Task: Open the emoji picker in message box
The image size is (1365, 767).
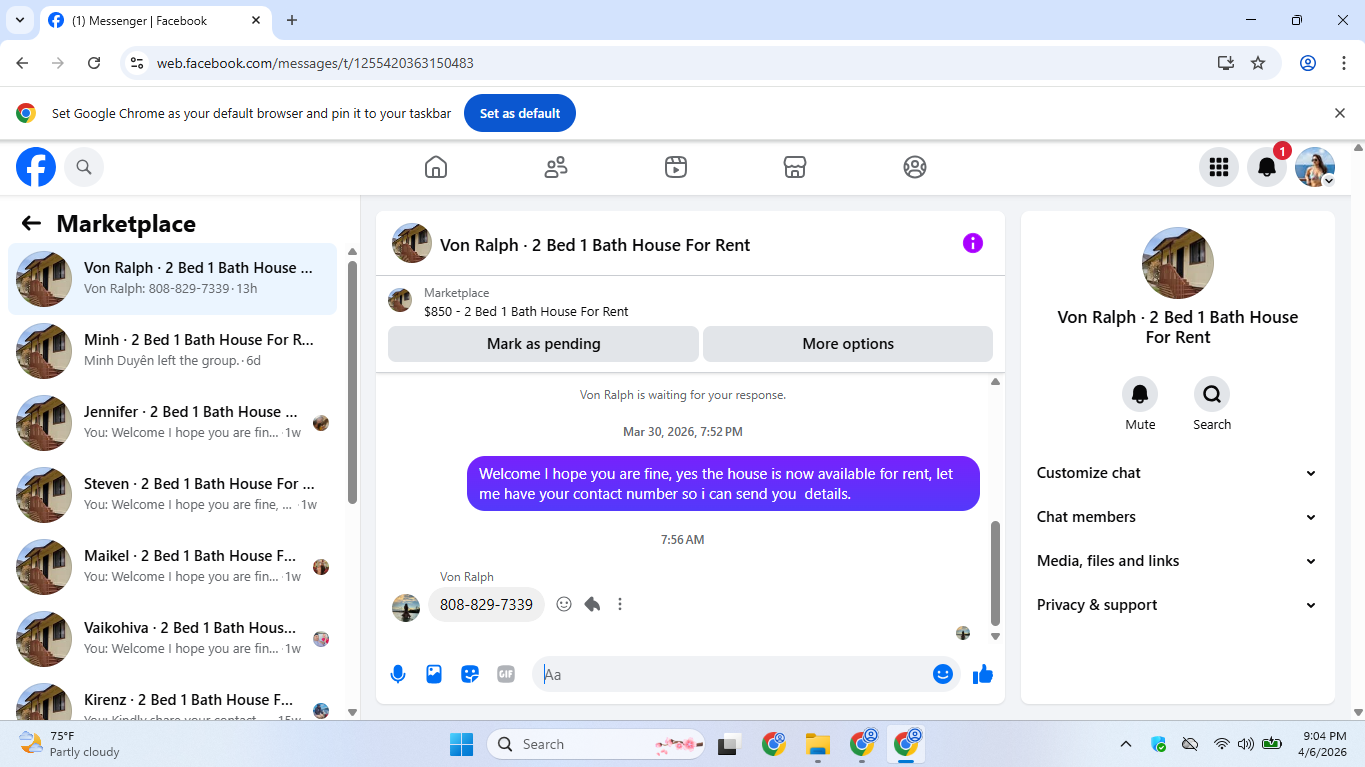Action: click(x=942, y=674)
